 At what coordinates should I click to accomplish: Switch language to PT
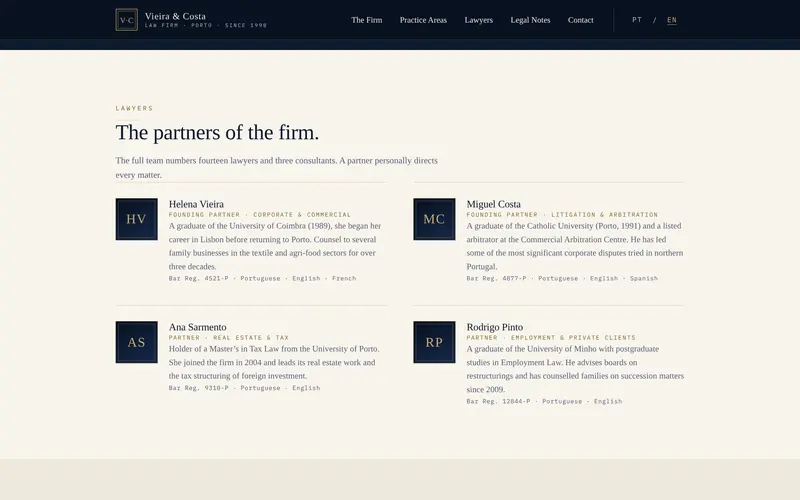pos(637,20)
